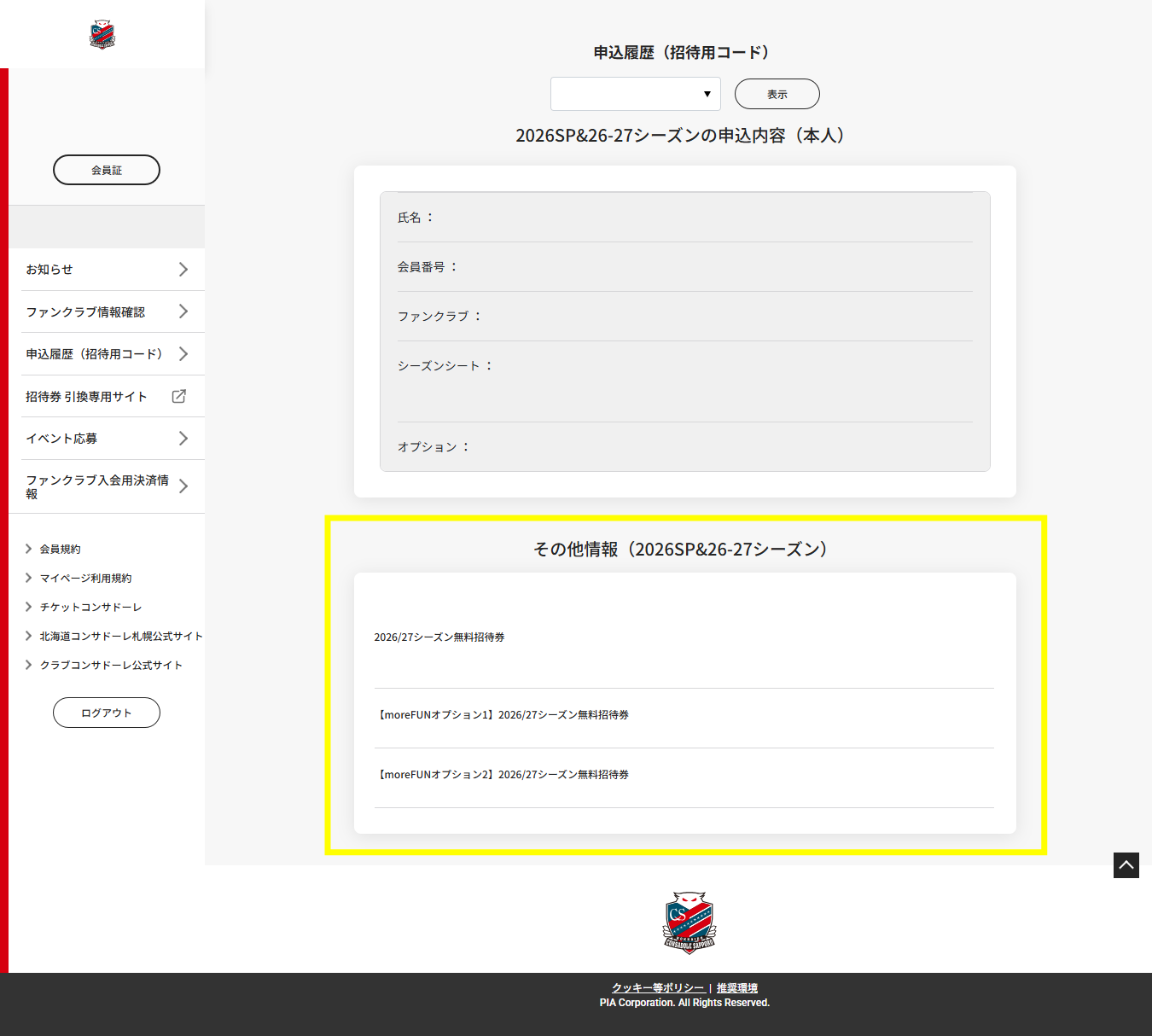Screen dimensions: 1152x1036
Task: Open the クッキー等ポリシー footer link
Action: coord(658,988)
